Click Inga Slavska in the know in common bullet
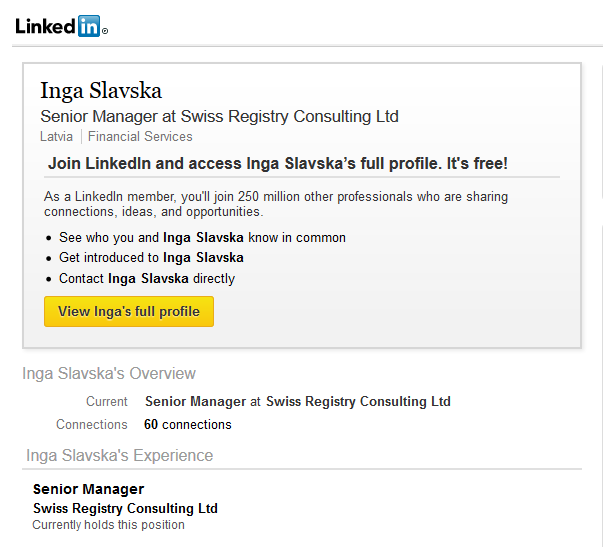This screenshot has width=603, height=547. [x=203, y=237]
